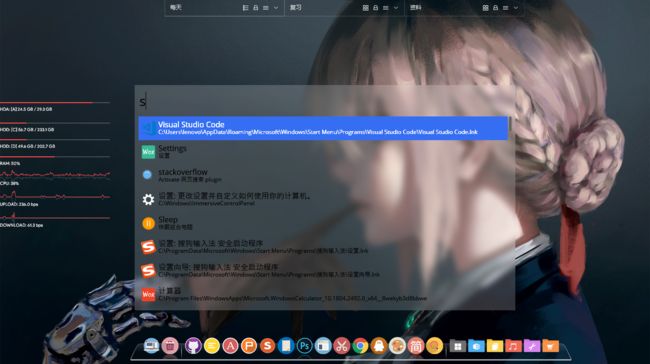Select the stackoverflow web search result
The width and height of the screenshot is (650, 364).
[x=323, y=175]
